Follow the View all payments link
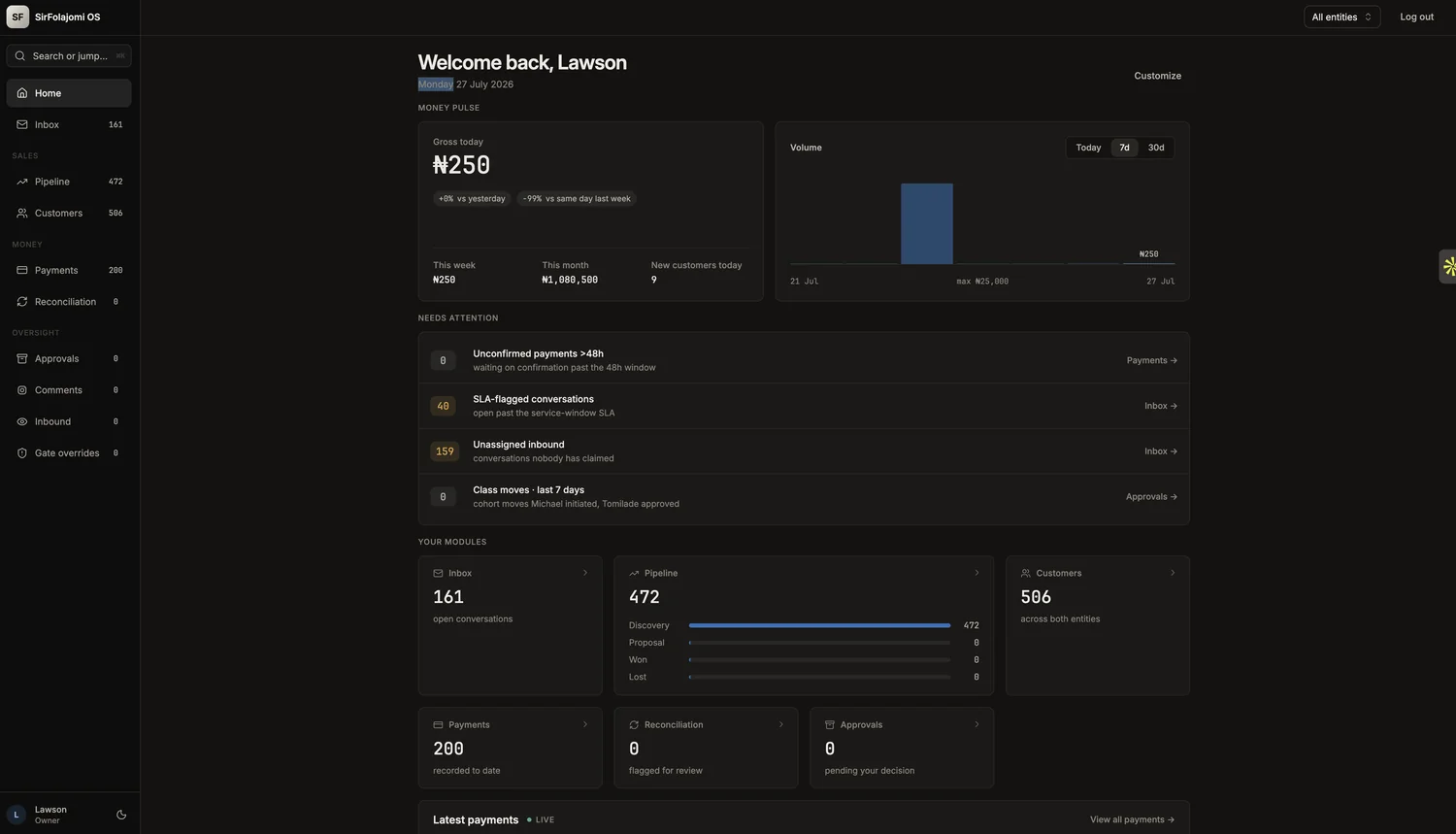The width and height of the screenshot is (1456, 834). [1132, 819]
